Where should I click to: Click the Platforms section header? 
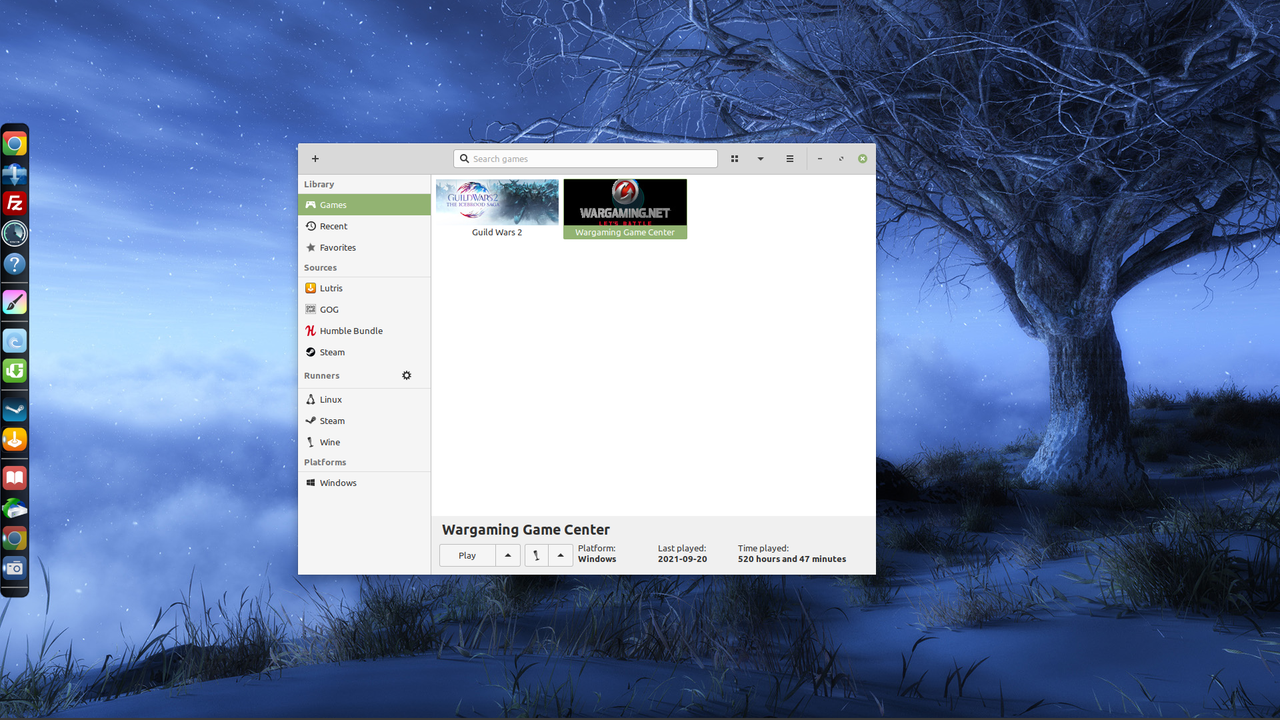click(325, 462)
